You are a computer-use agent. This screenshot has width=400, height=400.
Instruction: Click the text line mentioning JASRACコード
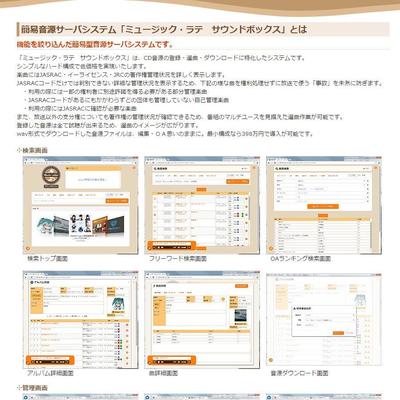[x=199, y=83]
